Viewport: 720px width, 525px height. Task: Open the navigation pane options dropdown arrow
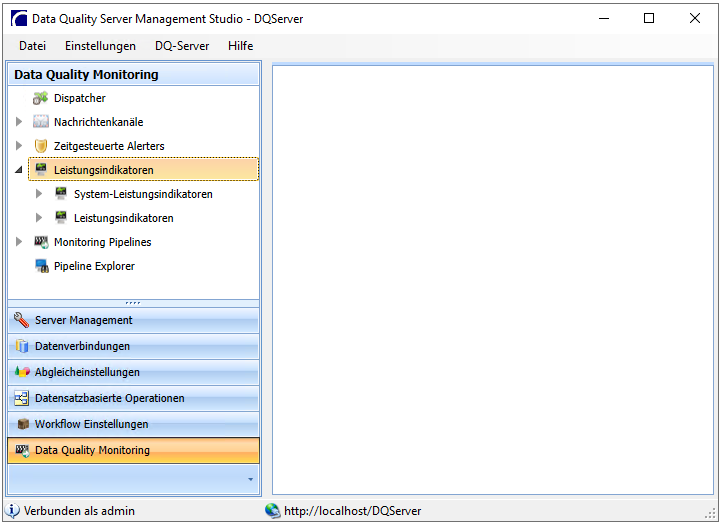point(251,480)
